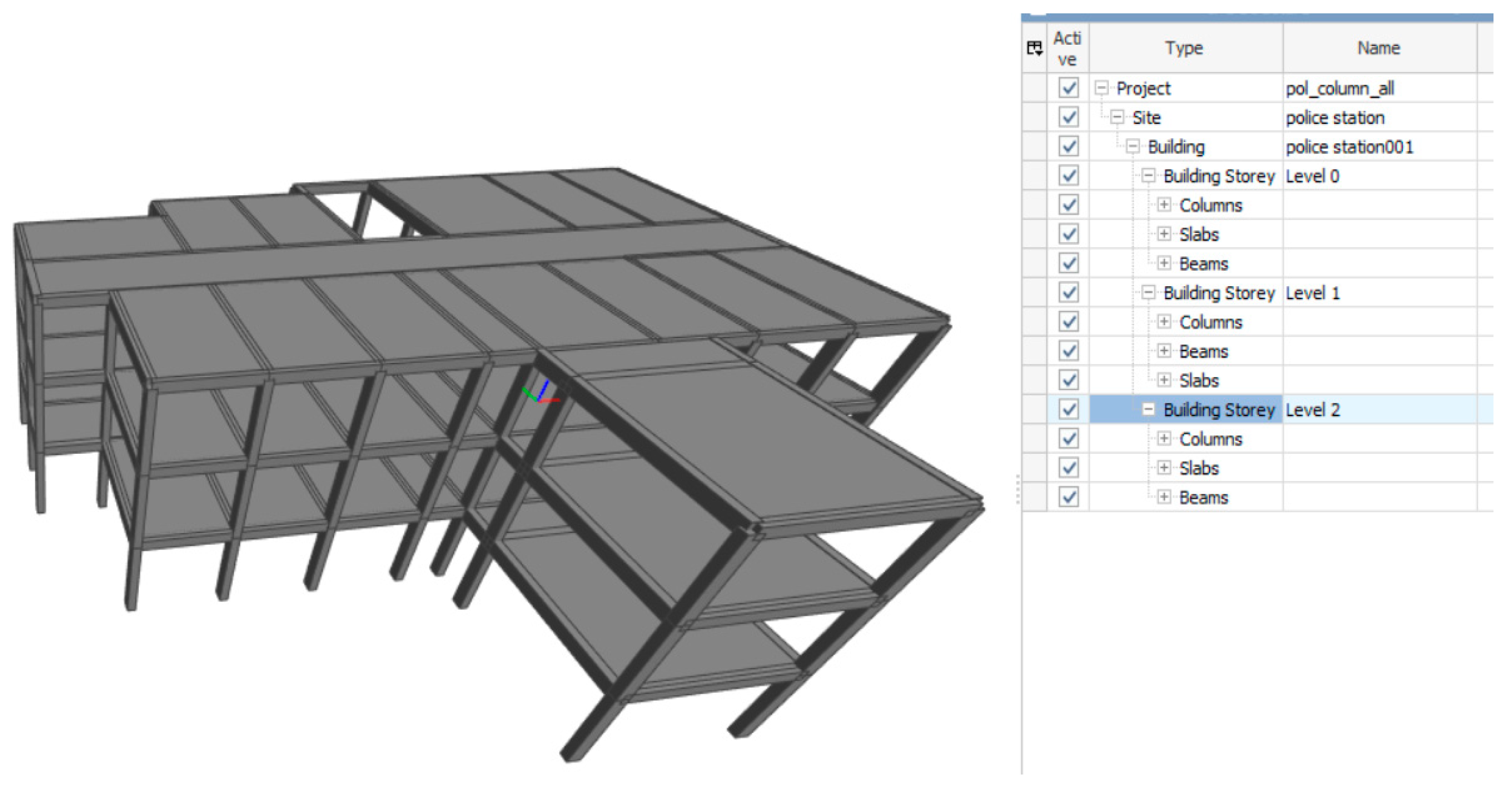Viewport: 1512px width, 792px height.
Task: Click the Name column header
Action: (x=1378, y=48)
